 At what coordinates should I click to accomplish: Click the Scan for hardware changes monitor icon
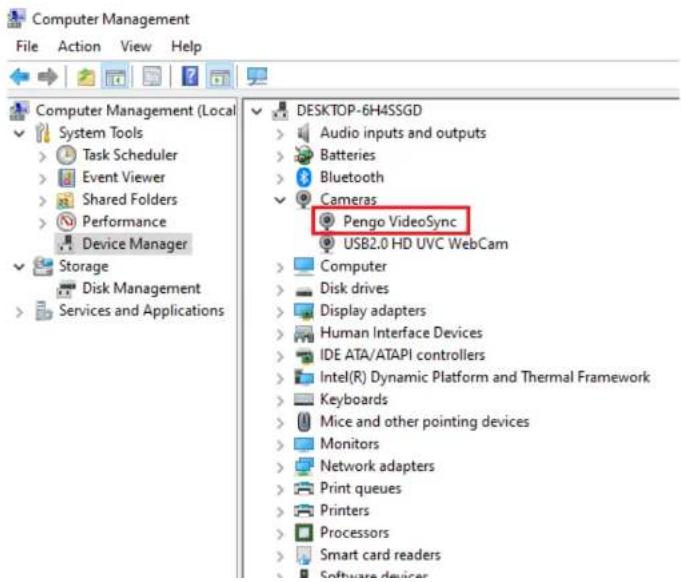pyautogui.click(x=257, y=76)
